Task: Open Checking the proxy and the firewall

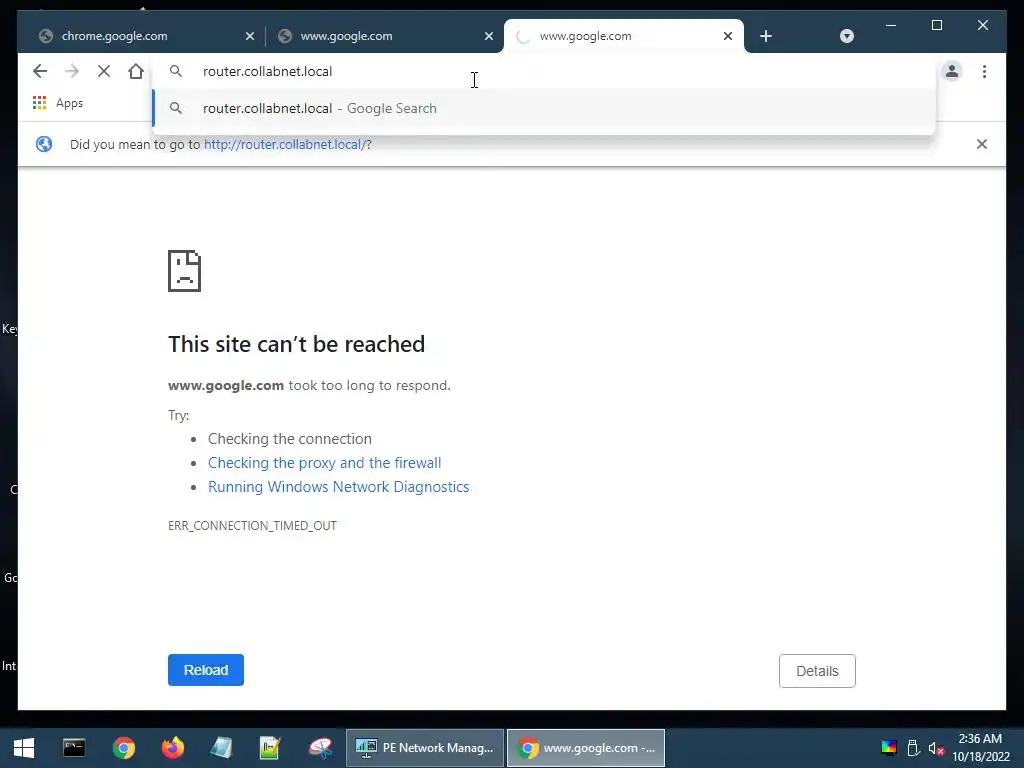Action: coord(325,462)
